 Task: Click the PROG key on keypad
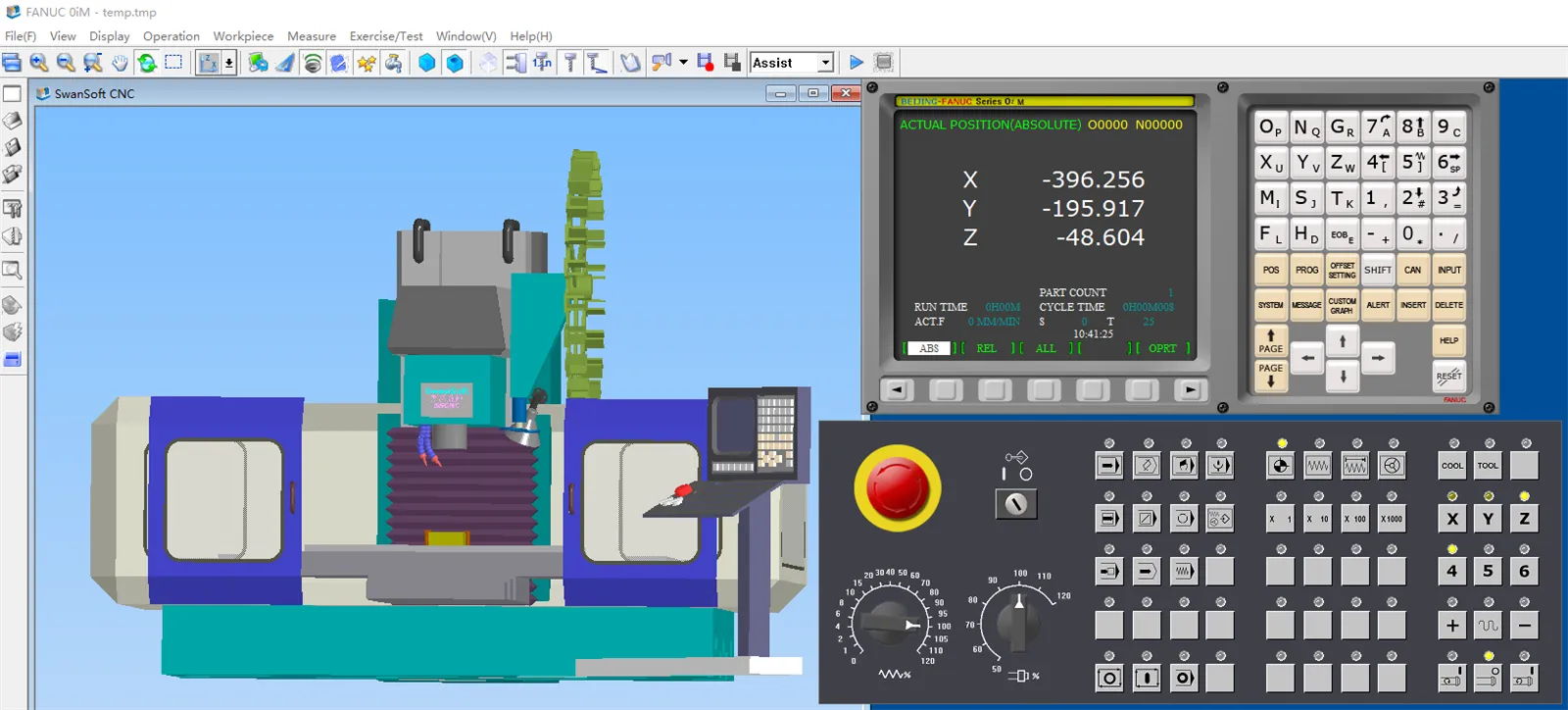1306,270
